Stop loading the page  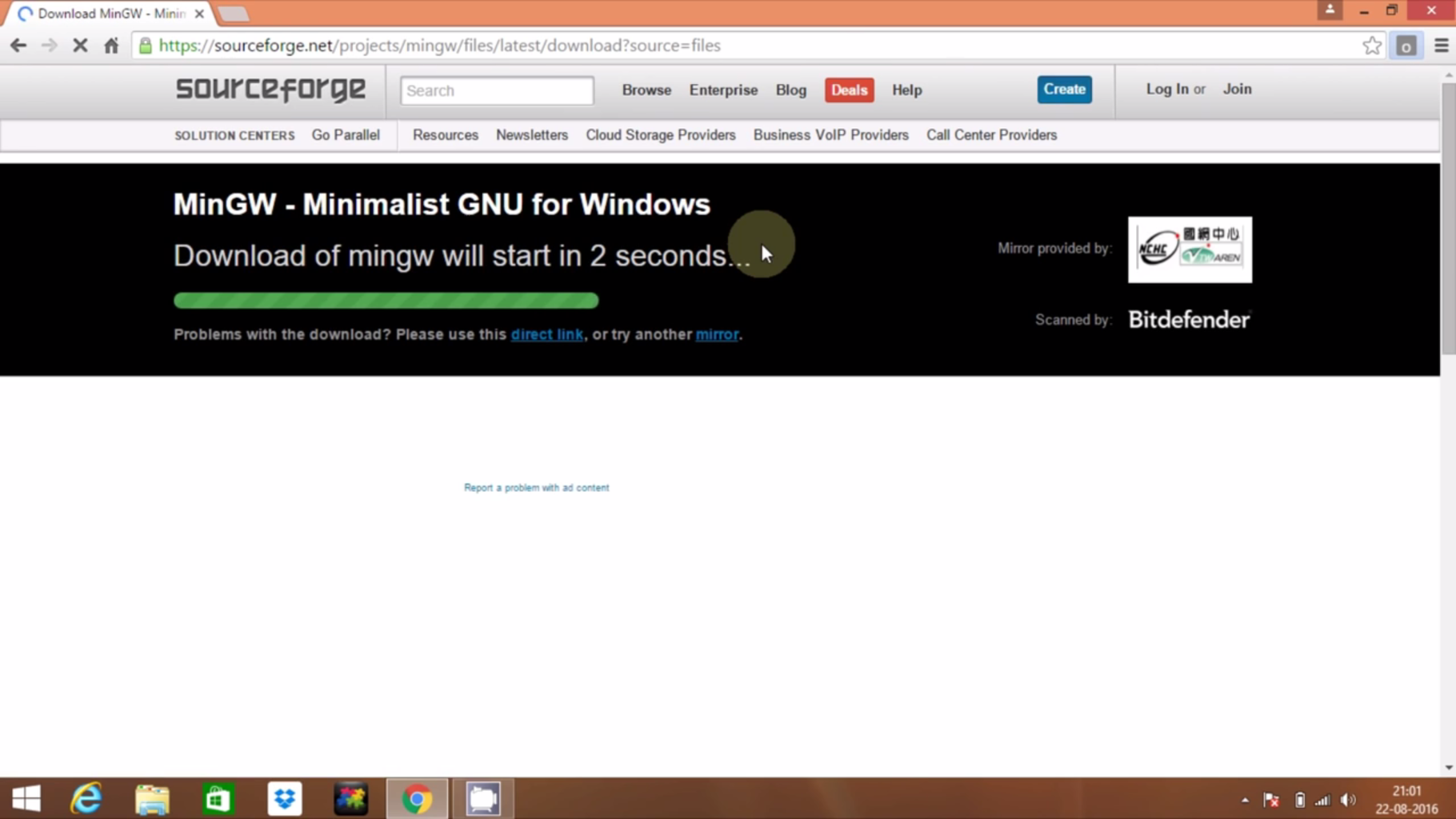coord(80,46)
